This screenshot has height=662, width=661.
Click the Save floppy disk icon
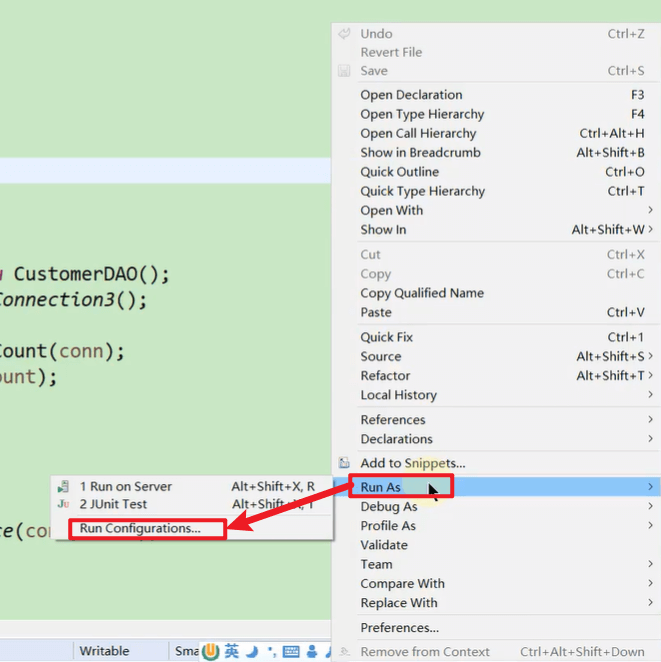(344, 71)
